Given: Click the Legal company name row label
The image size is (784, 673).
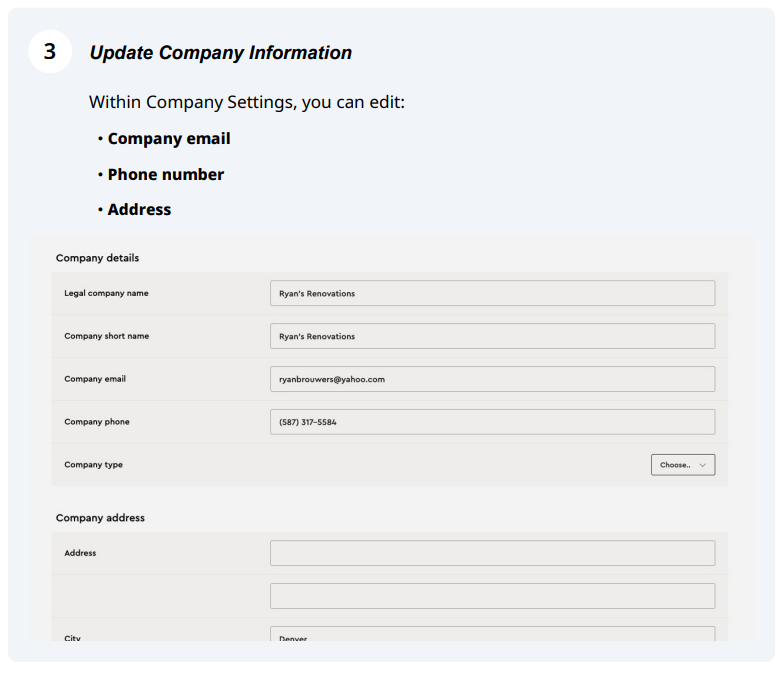Looking at the screenshot, I should (106, 293).
